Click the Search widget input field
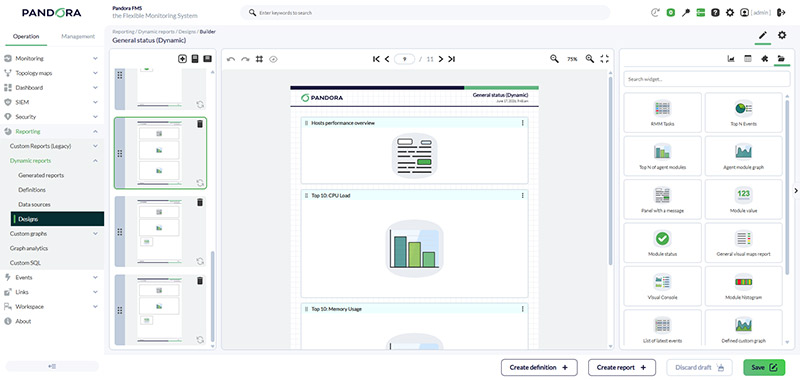The height and width of the screenshot is (380, 800). (x=707, y=79)
